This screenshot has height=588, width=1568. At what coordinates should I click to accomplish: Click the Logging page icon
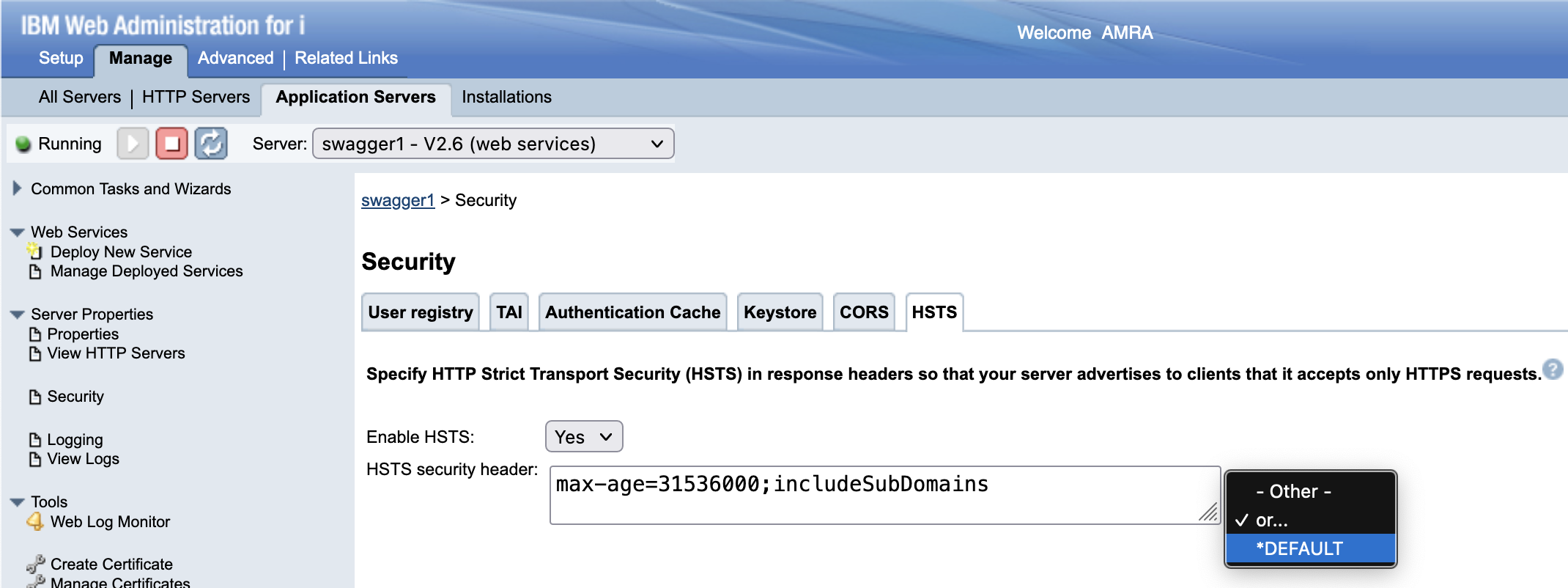coord(35,440)
